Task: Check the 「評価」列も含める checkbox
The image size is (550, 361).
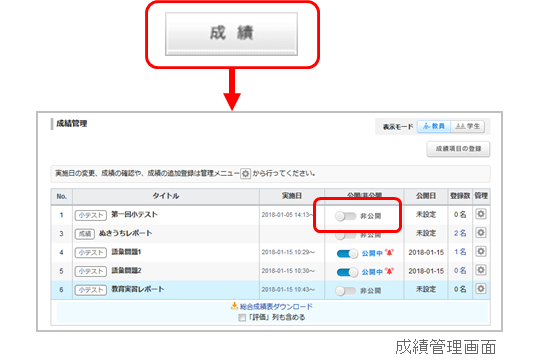Action: [x=242, y=317]
